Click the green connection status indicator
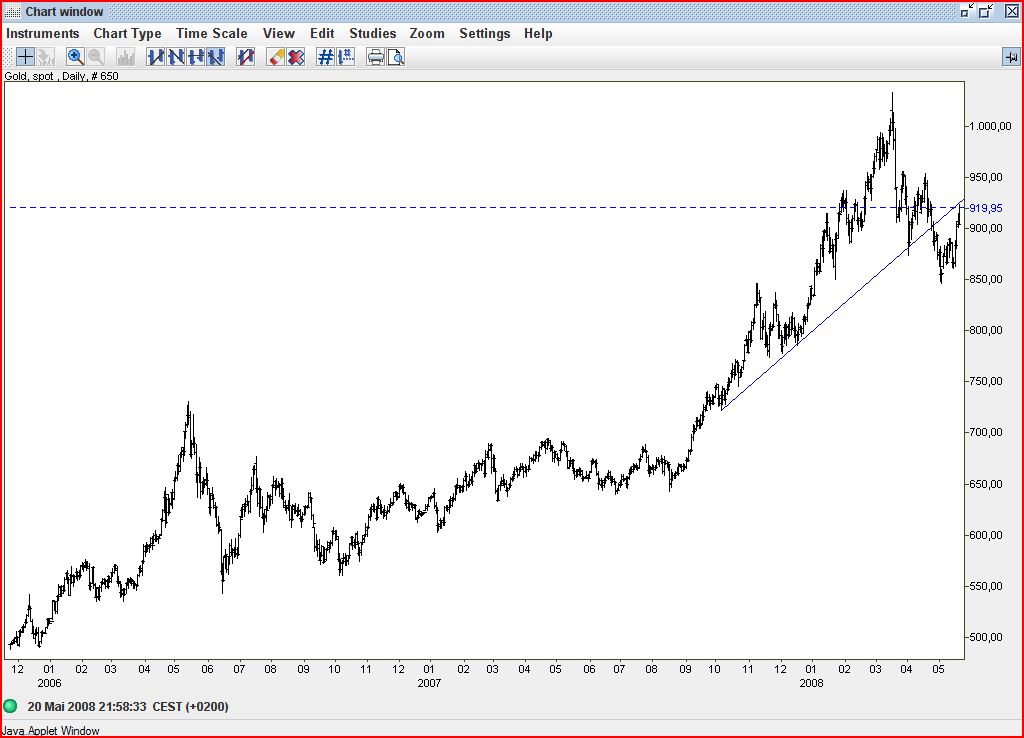Screen dimensions: 1024x738 tap(10, 706)
